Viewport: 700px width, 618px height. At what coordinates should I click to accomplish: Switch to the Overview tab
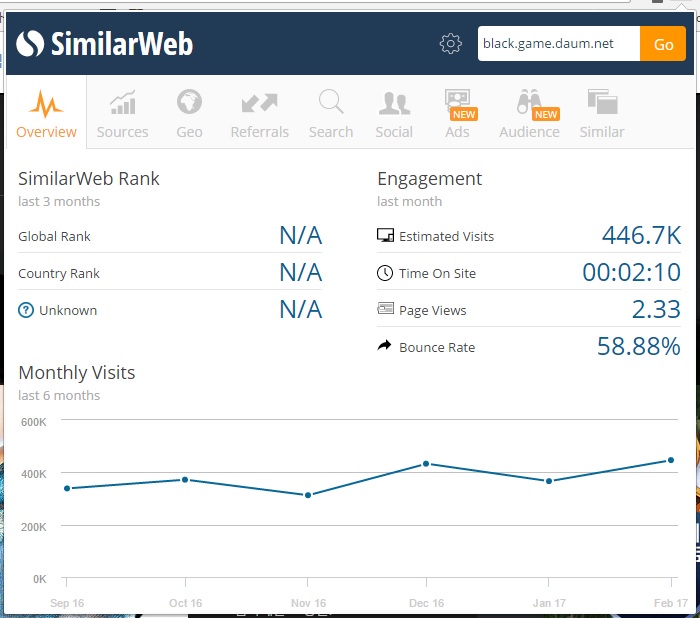pyautogui.click(x=46, y=114)
